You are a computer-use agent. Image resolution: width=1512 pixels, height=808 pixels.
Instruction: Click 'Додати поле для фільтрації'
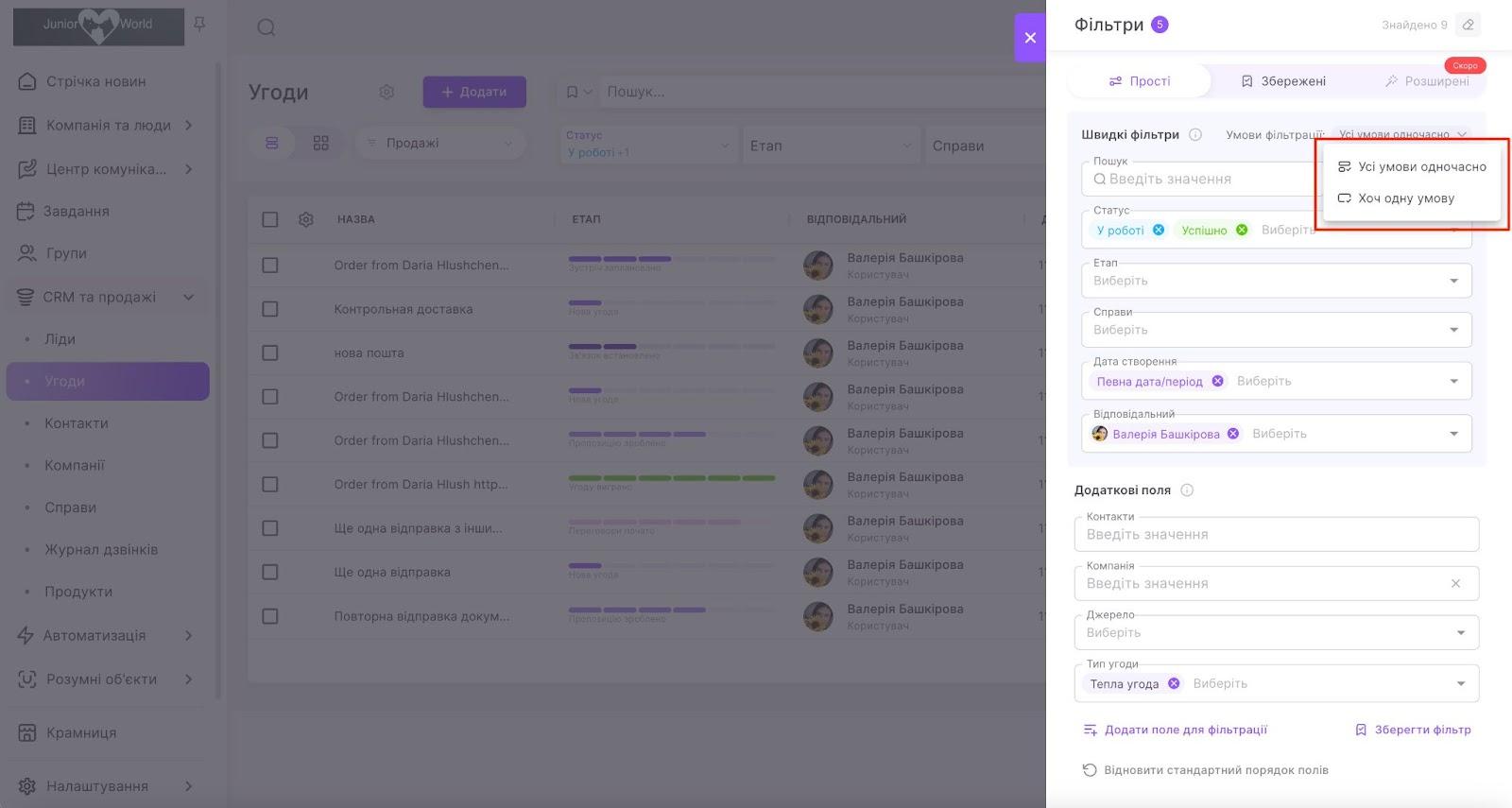pos(1175,730)
